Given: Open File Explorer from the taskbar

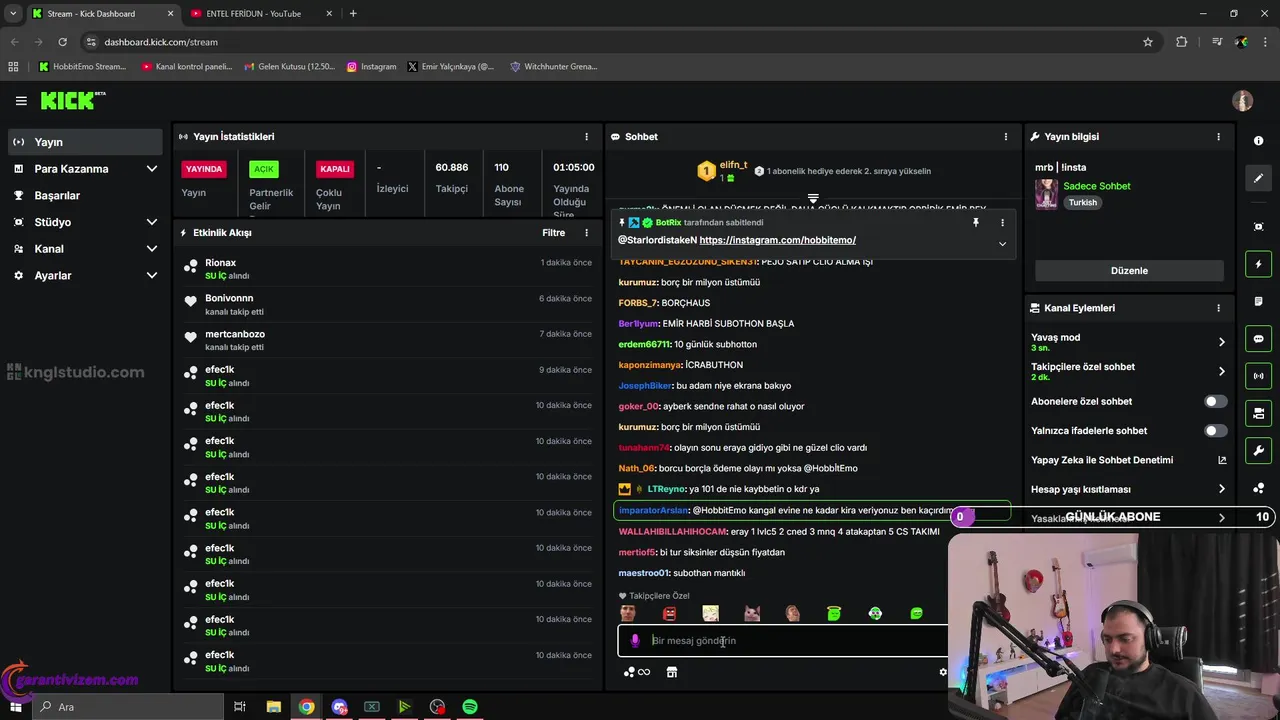Looking at the screenshot, I should coord(273,707).
